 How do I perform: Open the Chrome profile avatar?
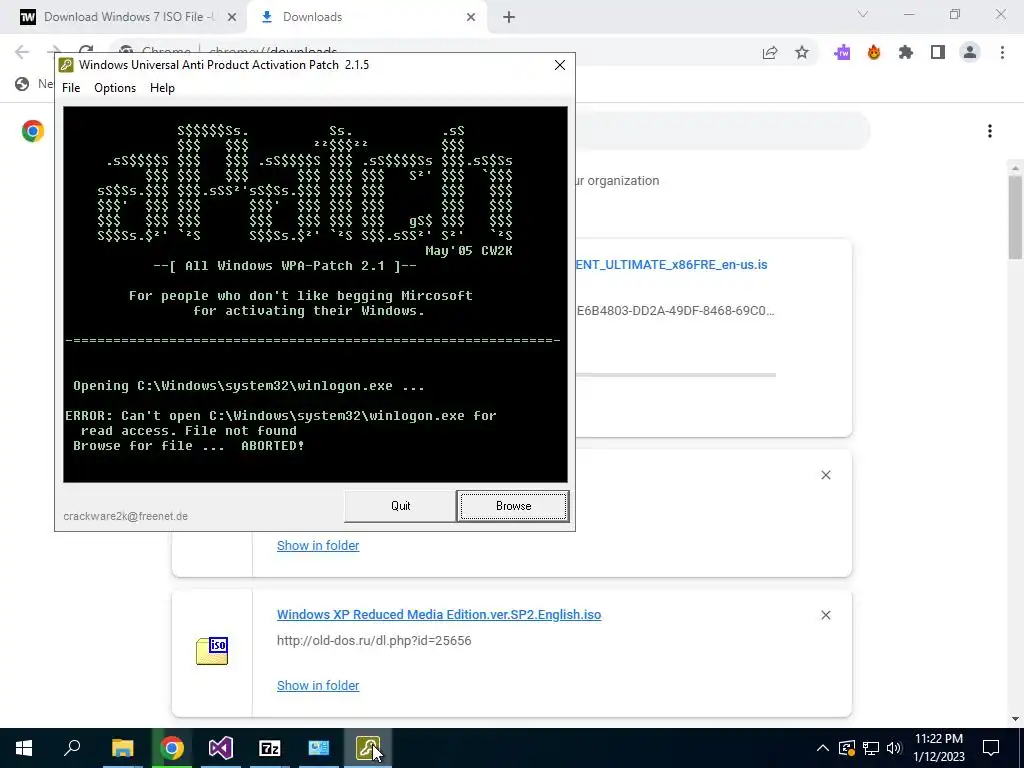pyautogui.click(x=970, y=53)
